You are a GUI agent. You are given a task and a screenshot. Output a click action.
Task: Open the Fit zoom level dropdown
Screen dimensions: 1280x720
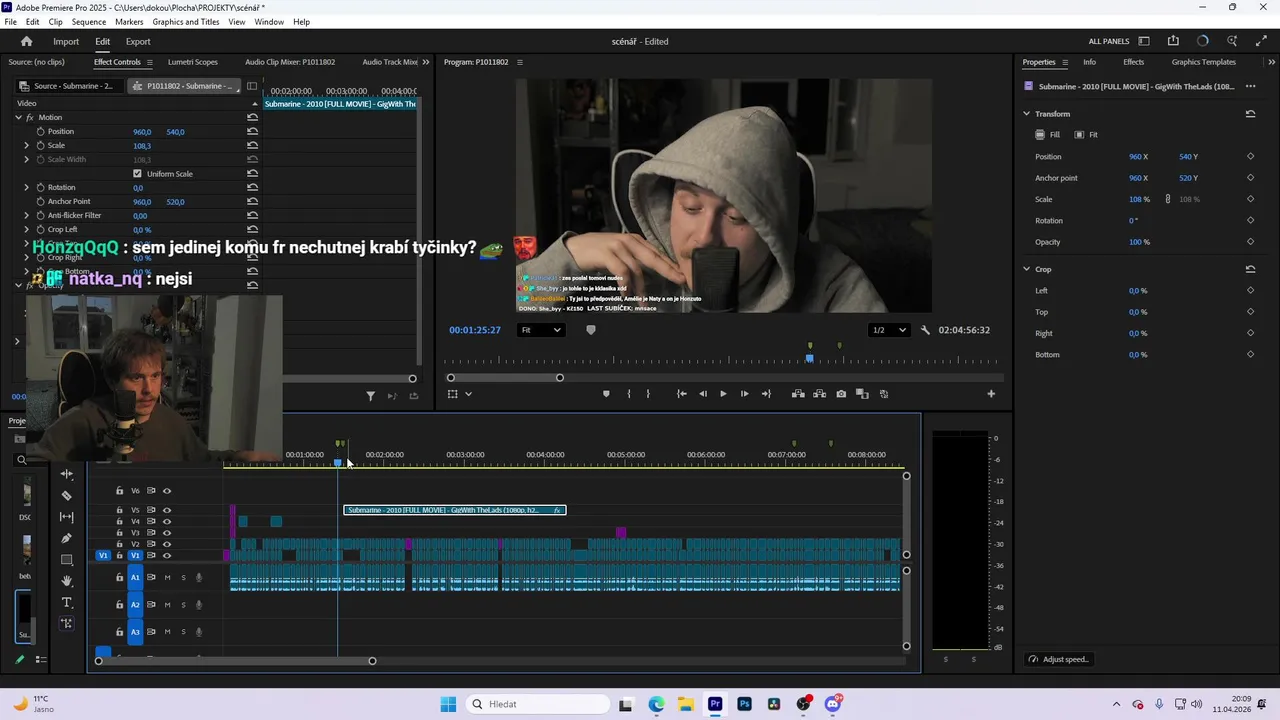(x=541, y=330)
